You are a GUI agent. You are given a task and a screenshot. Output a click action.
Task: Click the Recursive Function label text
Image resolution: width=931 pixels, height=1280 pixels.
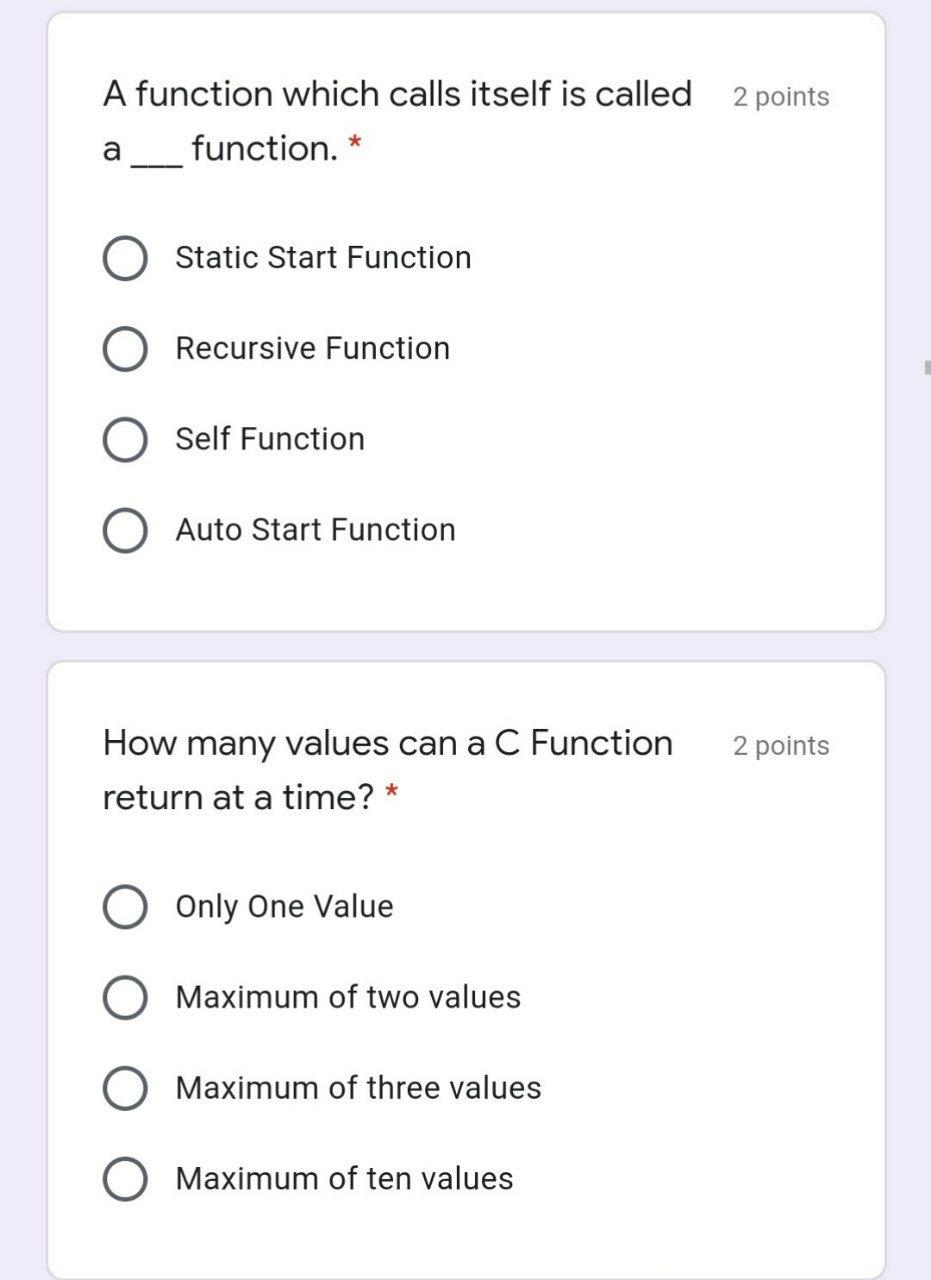312,348
